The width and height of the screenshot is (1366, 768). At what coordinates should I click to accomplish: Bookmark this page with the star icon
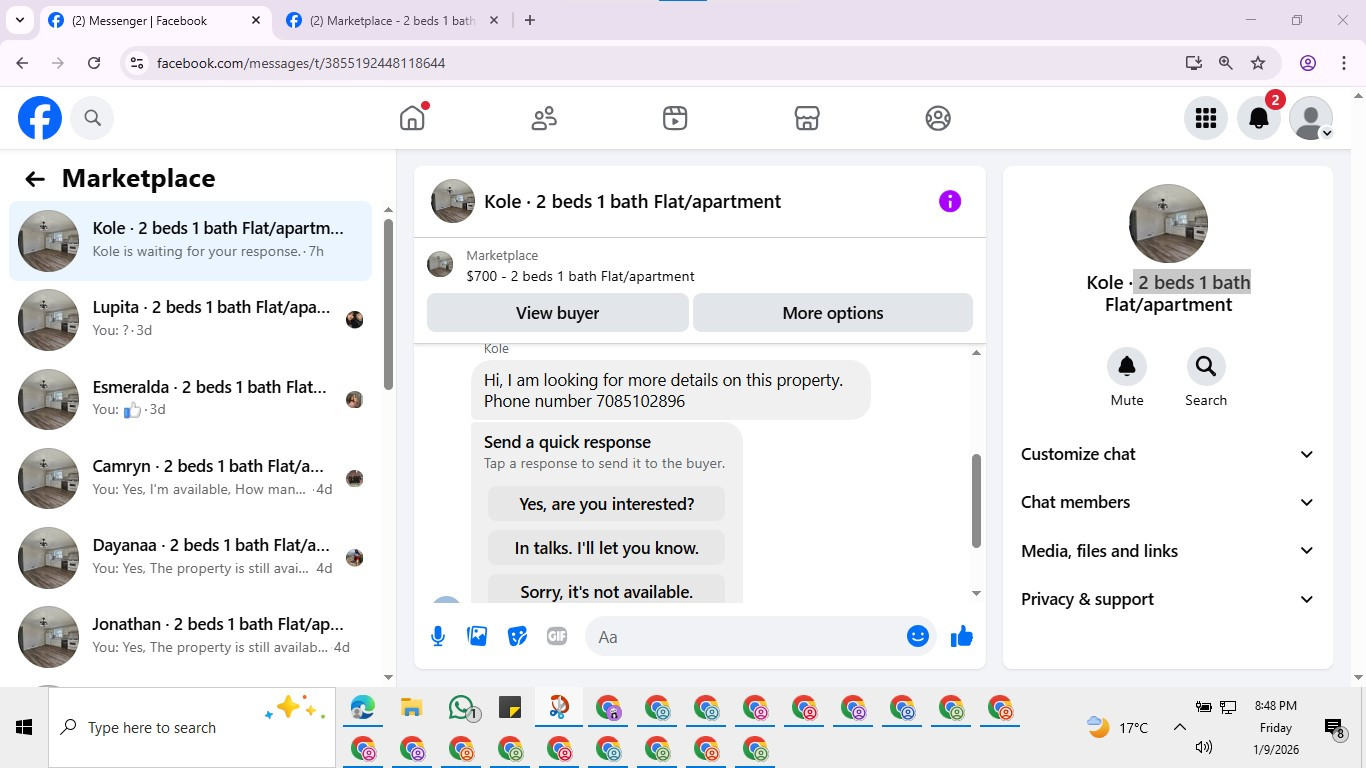coord(1258,63)
